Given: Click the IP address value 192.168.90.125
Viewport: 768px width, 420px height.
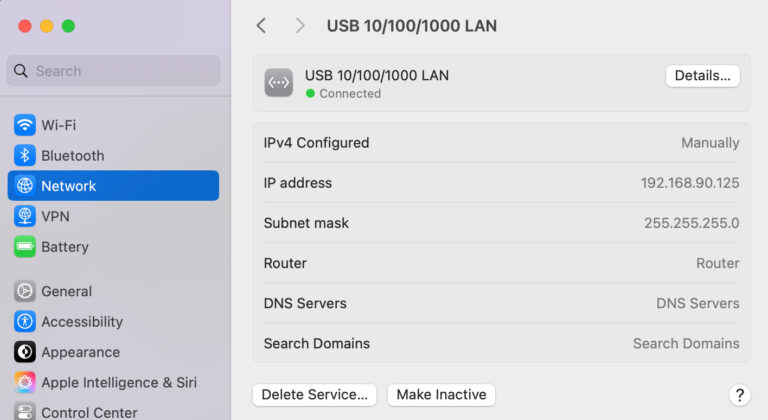Looking at the screenshot, I should click(x=690, y=183).
